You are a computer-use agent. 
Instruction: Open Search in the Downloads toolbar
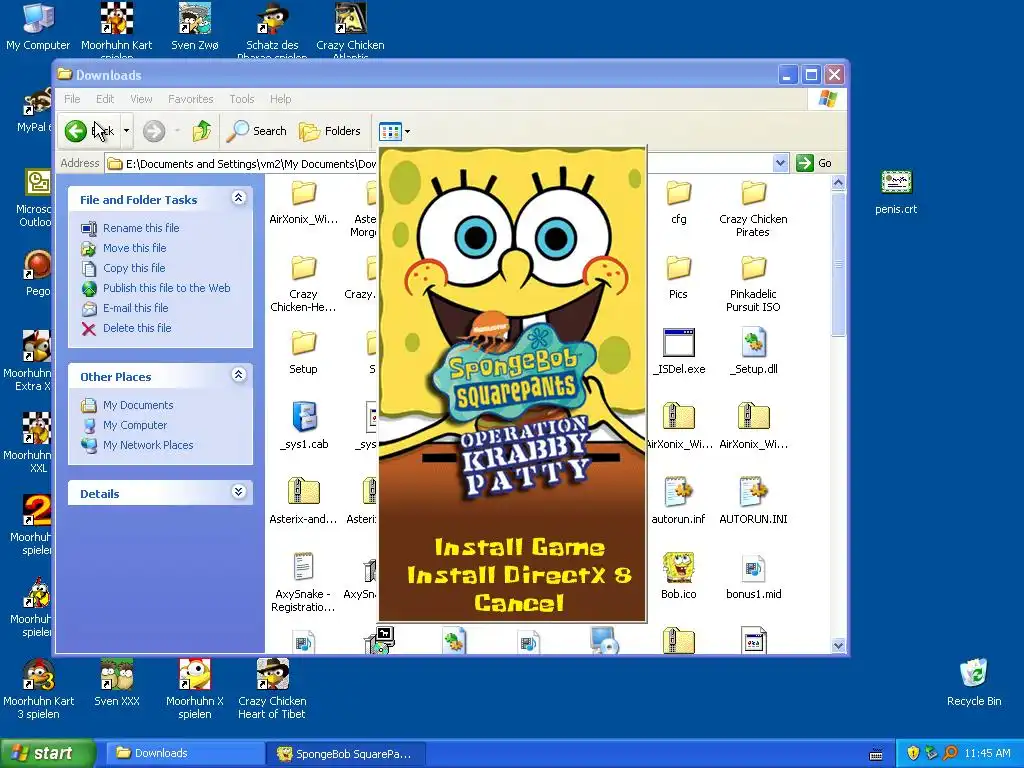257,131
